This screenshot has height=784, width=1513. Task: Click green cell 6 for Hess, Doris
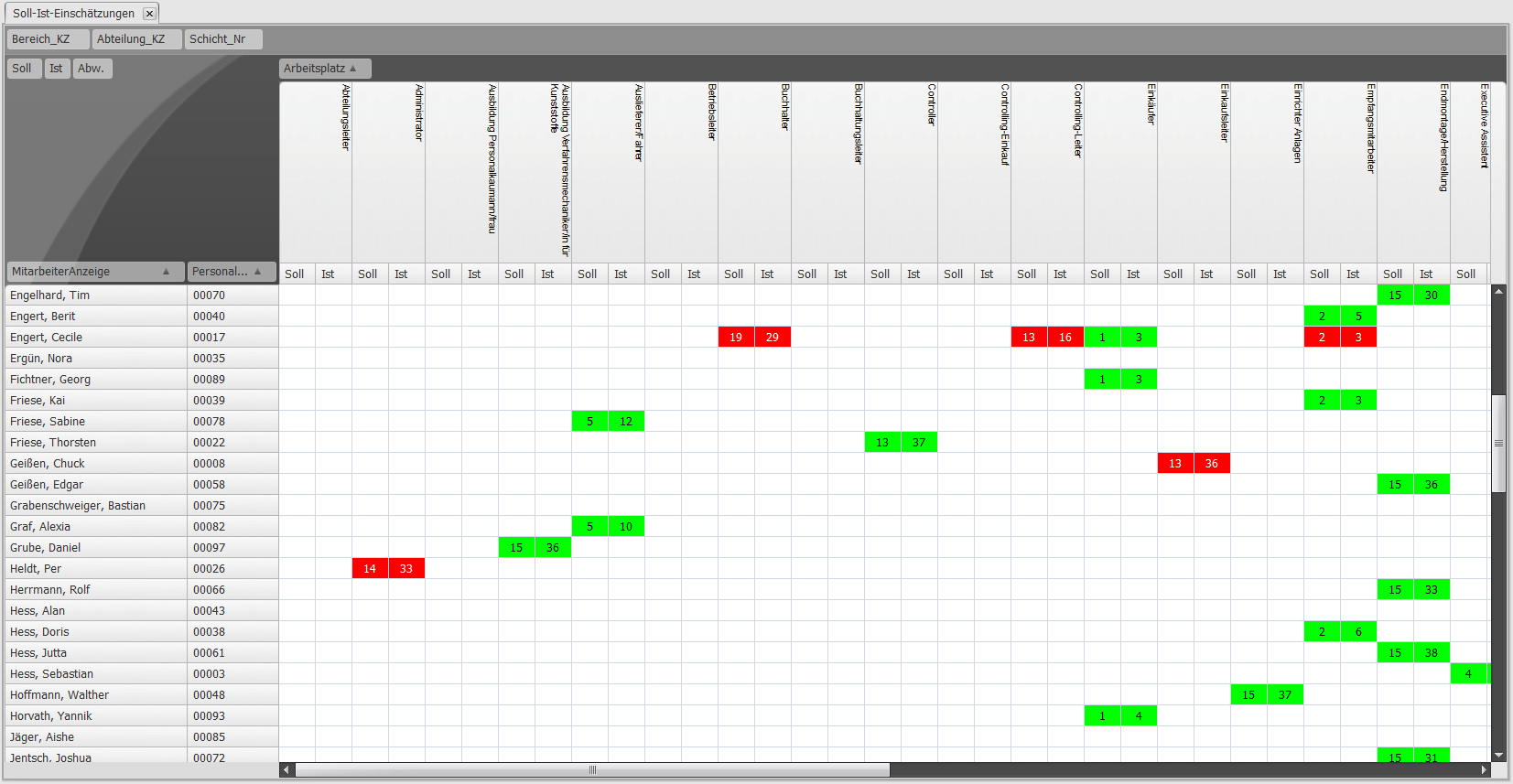click(x=1358, y=632)
